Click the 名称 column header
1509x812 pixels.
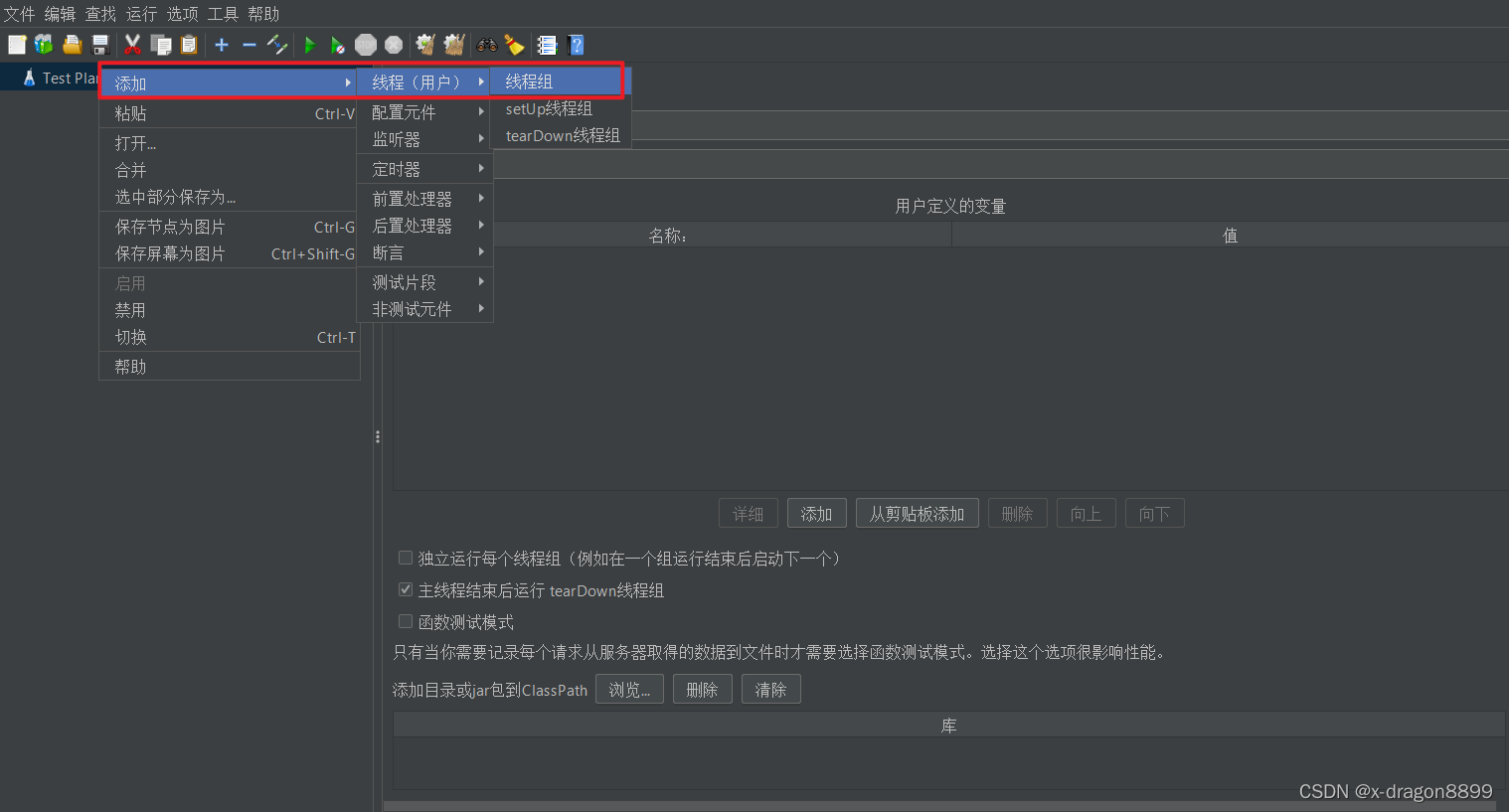click(x=672, y=236)
